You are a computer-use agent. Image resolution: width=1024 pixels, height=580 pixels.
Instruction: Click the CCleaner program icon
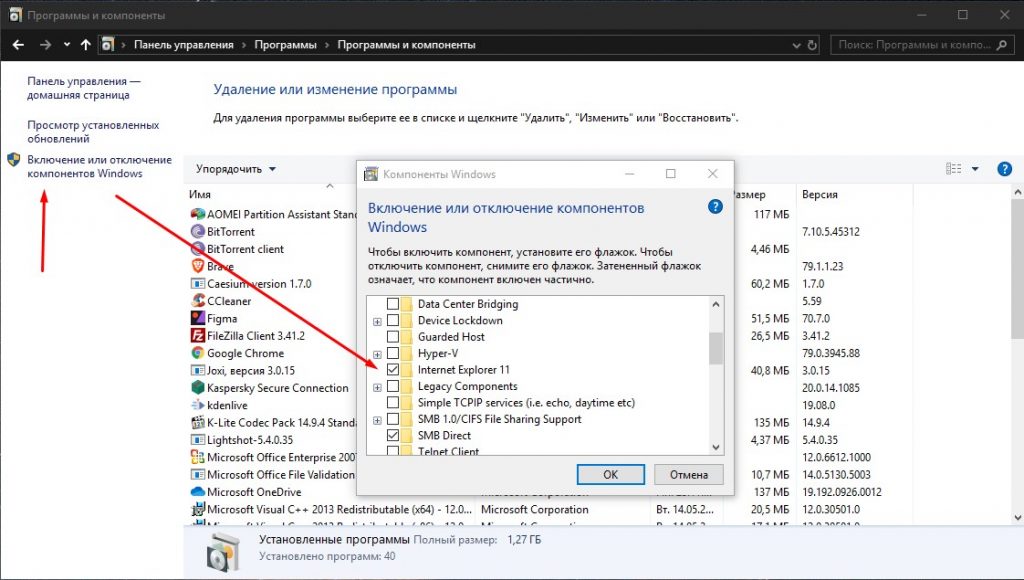[197, 301]
